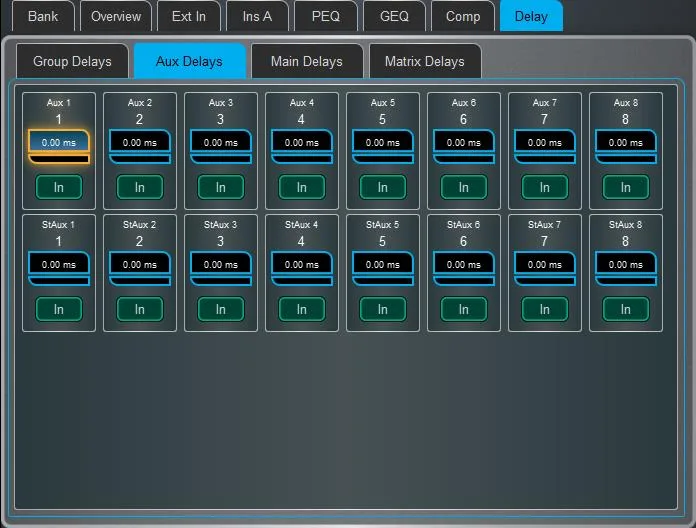Viewport: 696px width, 528px height.
Task: Click the StAux 6 delay time value box
Action: point(464,264)
